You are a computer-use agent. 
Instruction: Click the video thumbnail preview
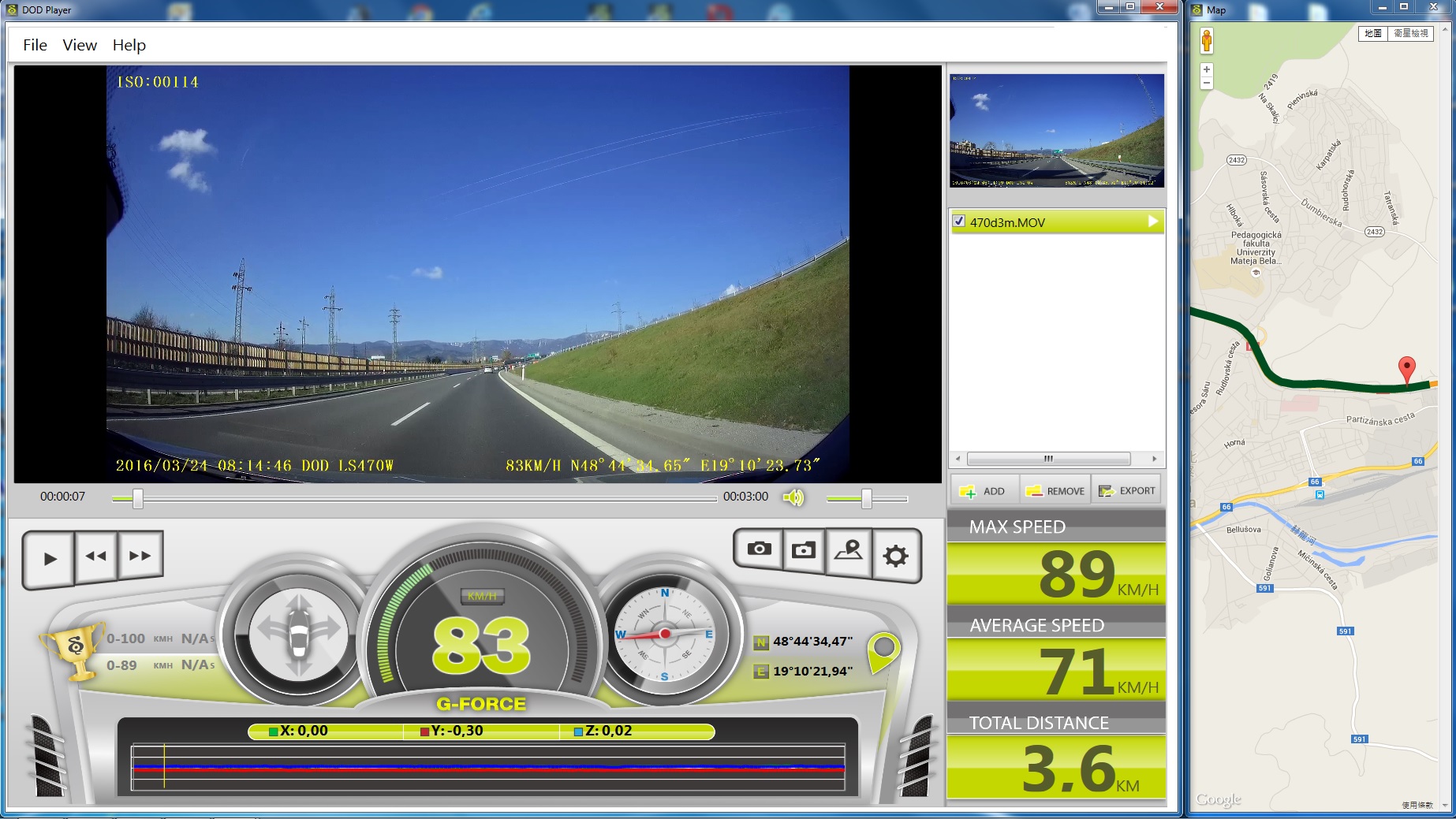coord(1056,131)
